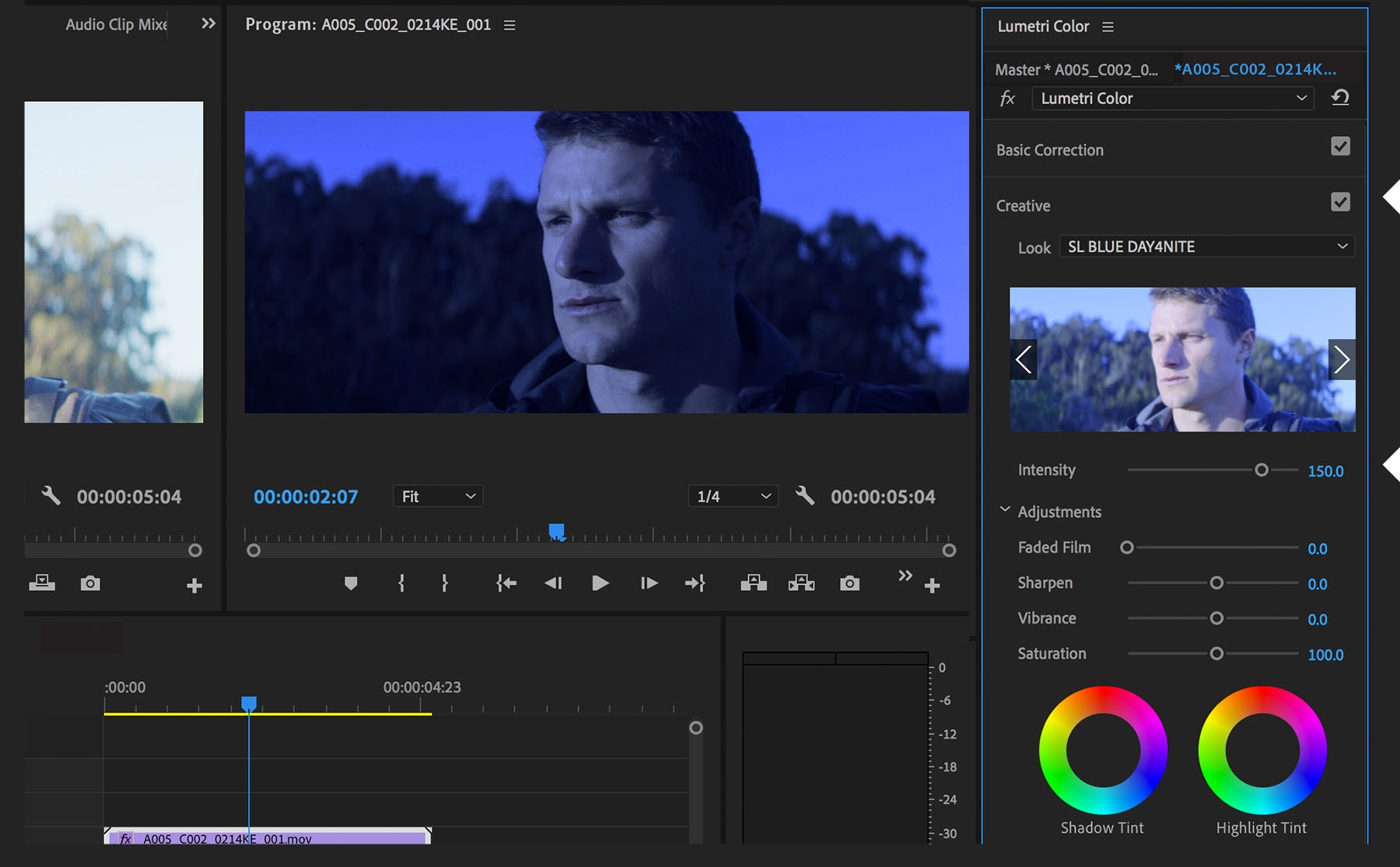
Task: Switch to the Audio Clip Mixer tab
Action: (x=116, y=24)
